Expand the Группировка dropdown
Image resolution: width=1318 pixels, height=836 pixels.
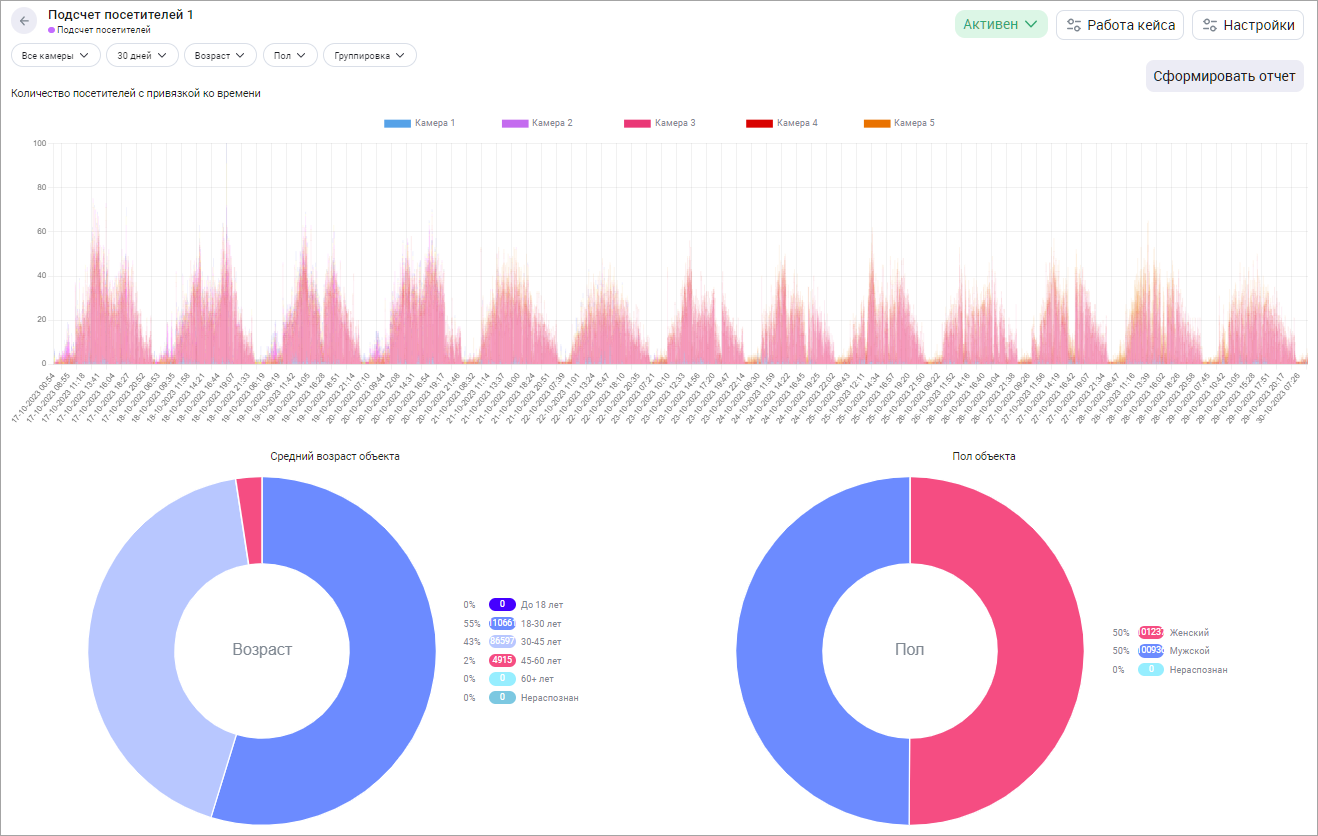369,55
